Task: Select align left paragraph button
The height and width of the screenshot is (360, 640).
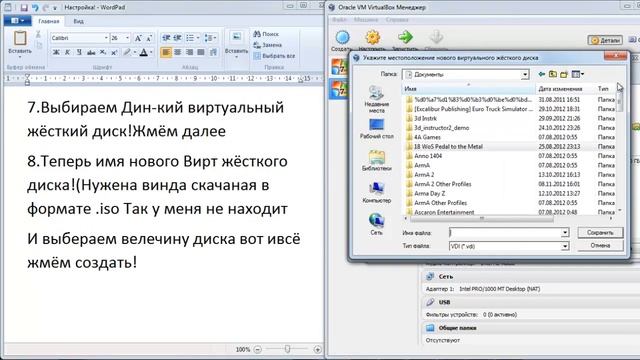Action: coord(166,52)
